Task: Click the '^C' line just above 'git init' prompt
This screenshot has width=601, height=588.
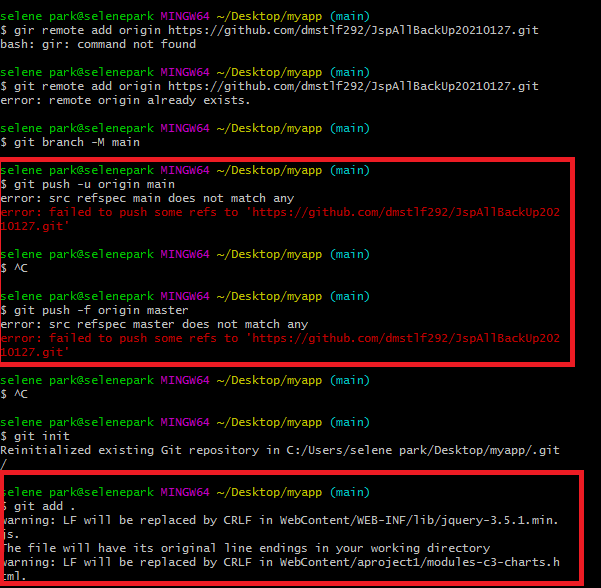Action: pos(14,394)
